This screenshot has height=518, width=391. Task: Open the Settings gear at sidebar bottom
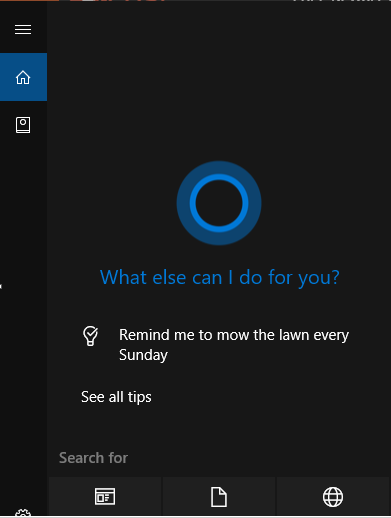point(23,513)
